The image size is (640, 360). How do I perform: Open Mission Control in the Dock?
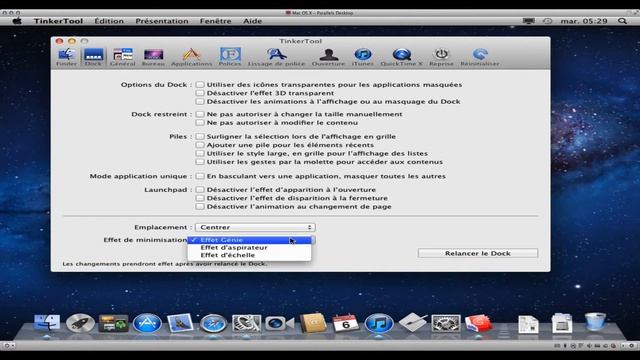click(113, 323)
